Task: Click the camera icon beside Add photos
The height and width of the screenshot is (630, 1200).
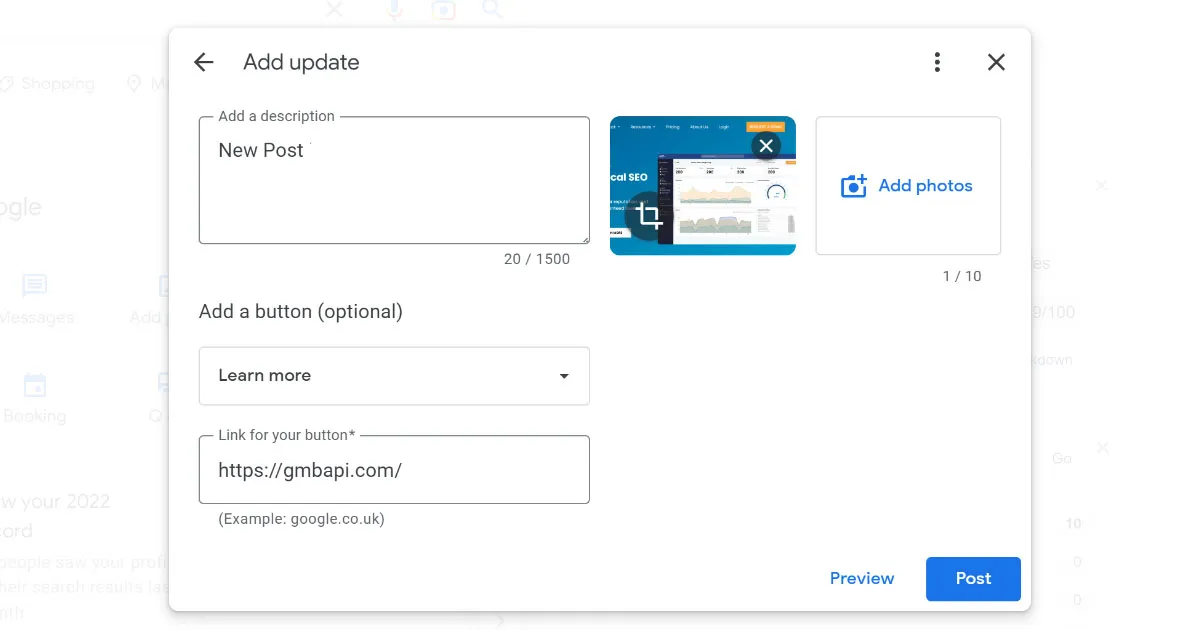Action: (854, 186)
